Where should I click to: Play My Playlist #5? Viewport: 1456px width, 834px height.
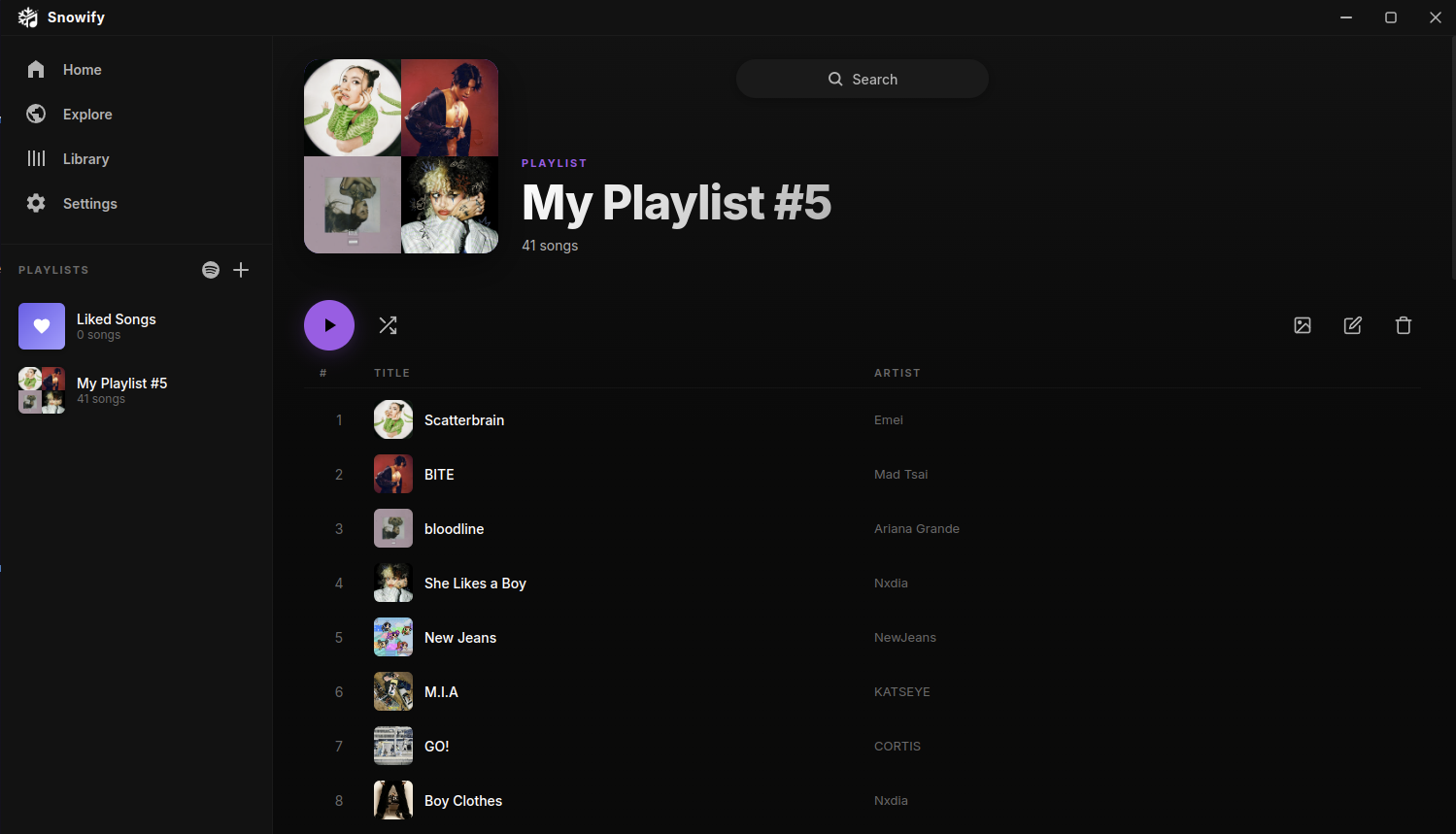pos(329,324)
